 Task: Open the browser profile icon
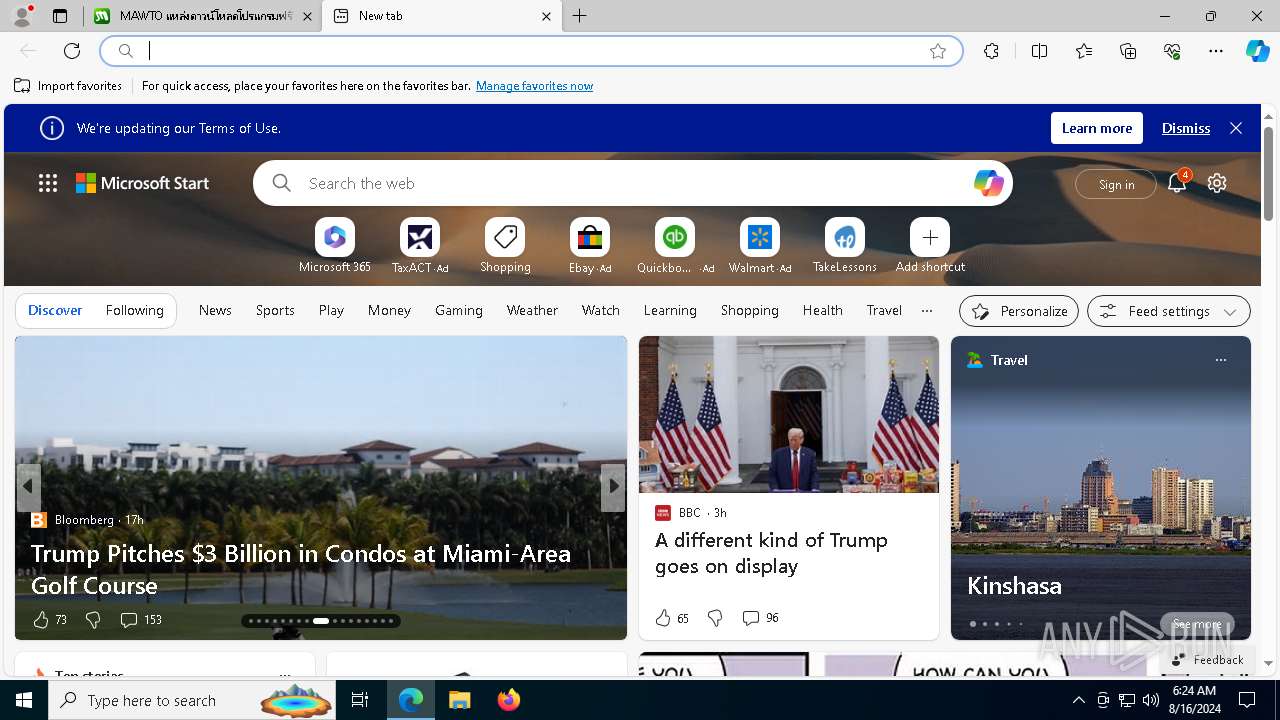21,16
